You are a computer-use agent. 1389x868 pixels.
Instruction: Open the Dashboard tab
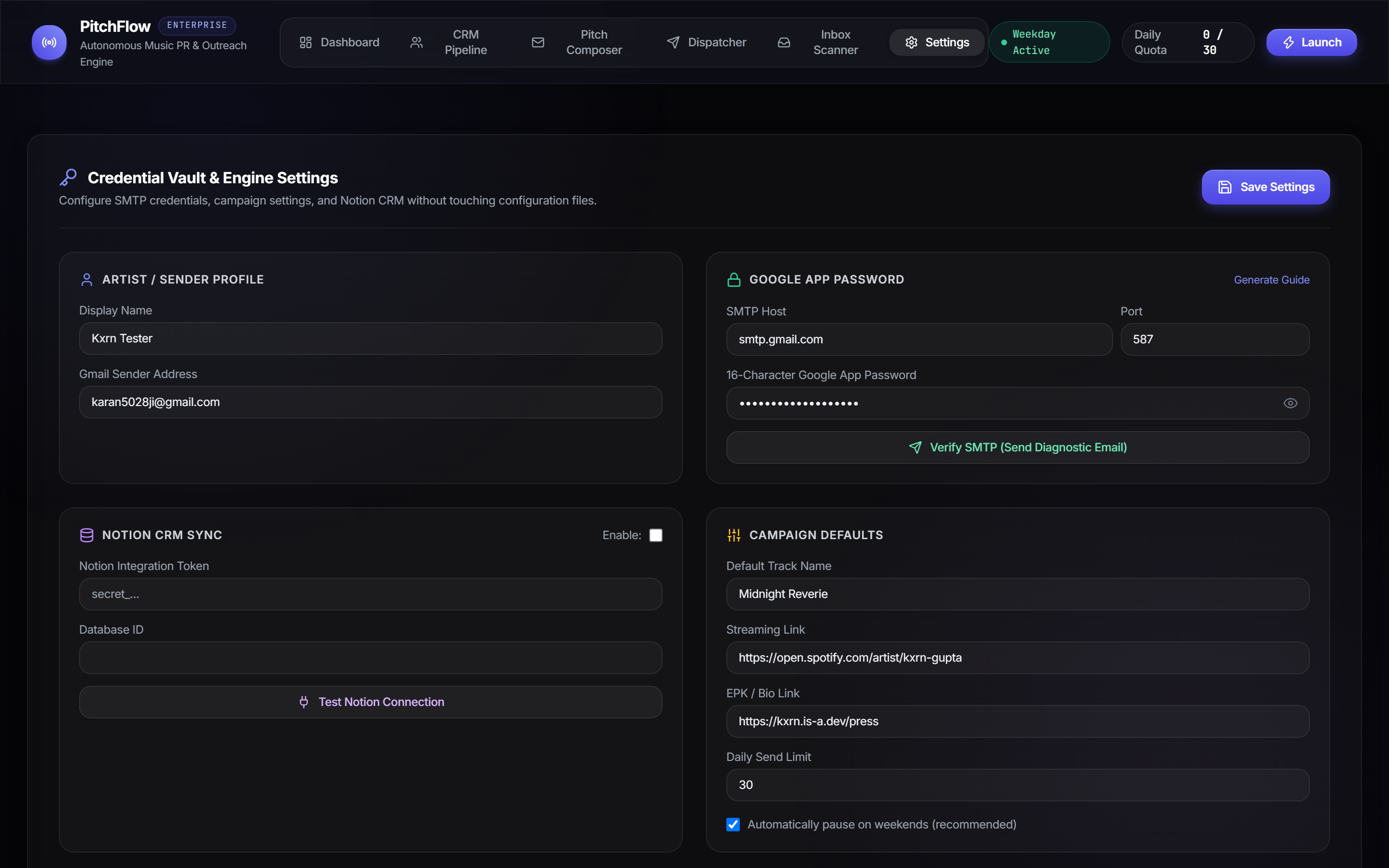[339, 42]
